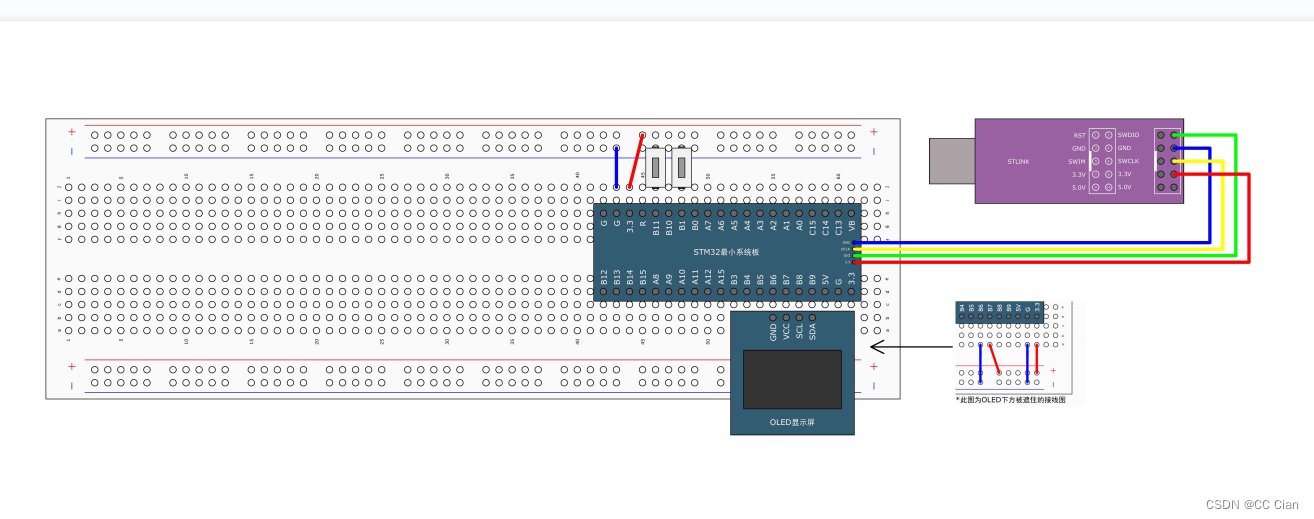Click the STLINK label on the purple programmer
The width and height of the screenshot is (1314, 519).
1018,161
